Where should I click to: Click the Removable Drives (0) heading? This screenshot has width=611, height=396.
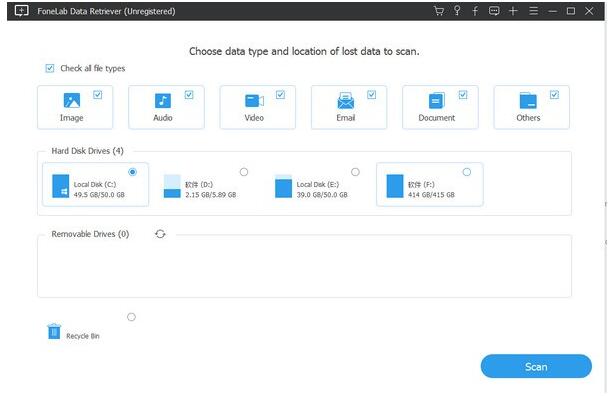coord(90,234)
